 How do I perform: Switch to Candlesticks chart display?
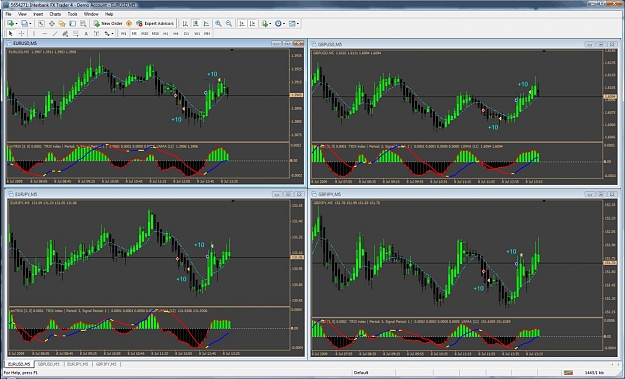click(x=196, y=24)
